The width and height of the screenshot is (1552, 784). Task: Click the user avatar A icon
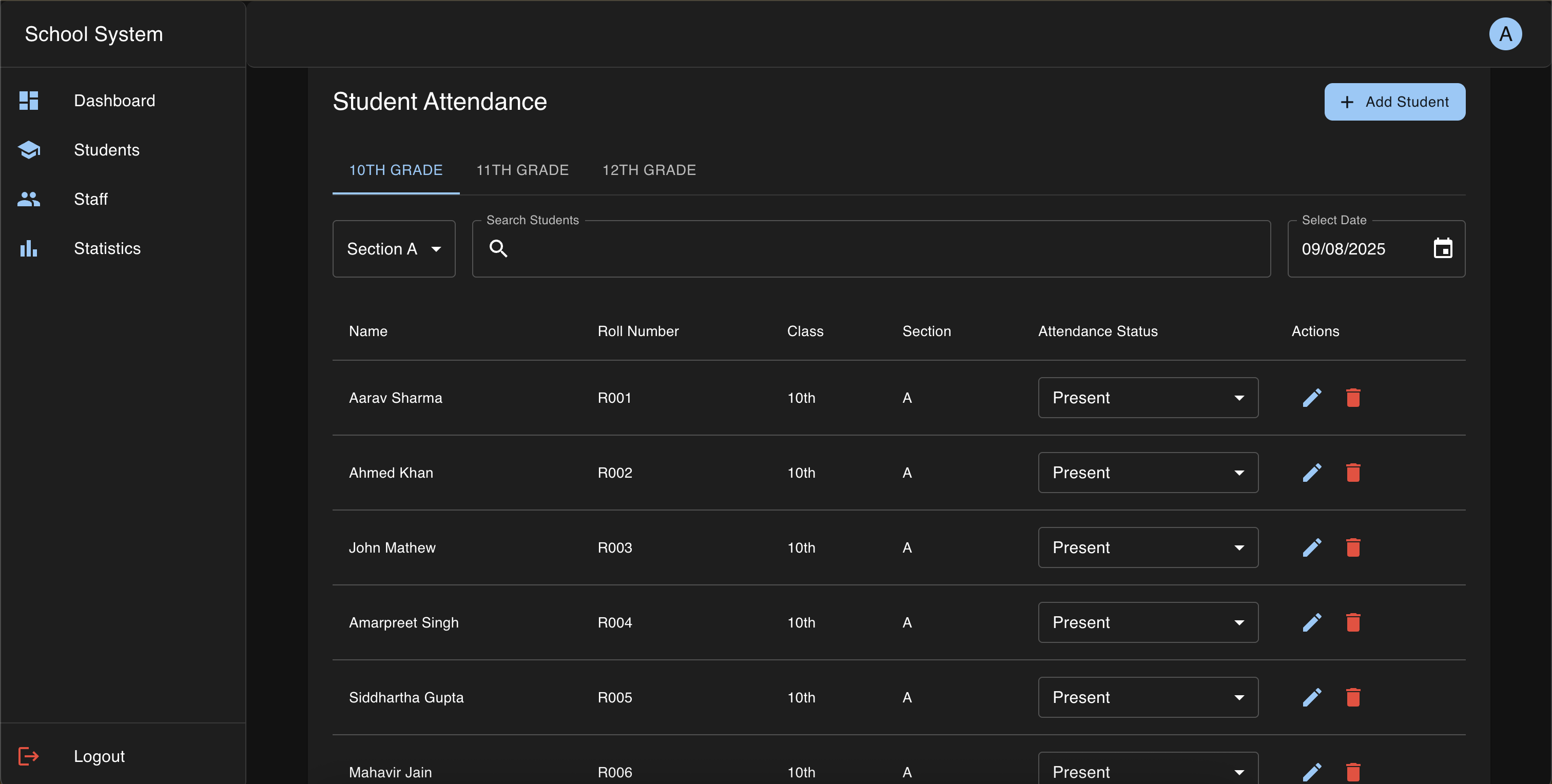coord(1505,34)
